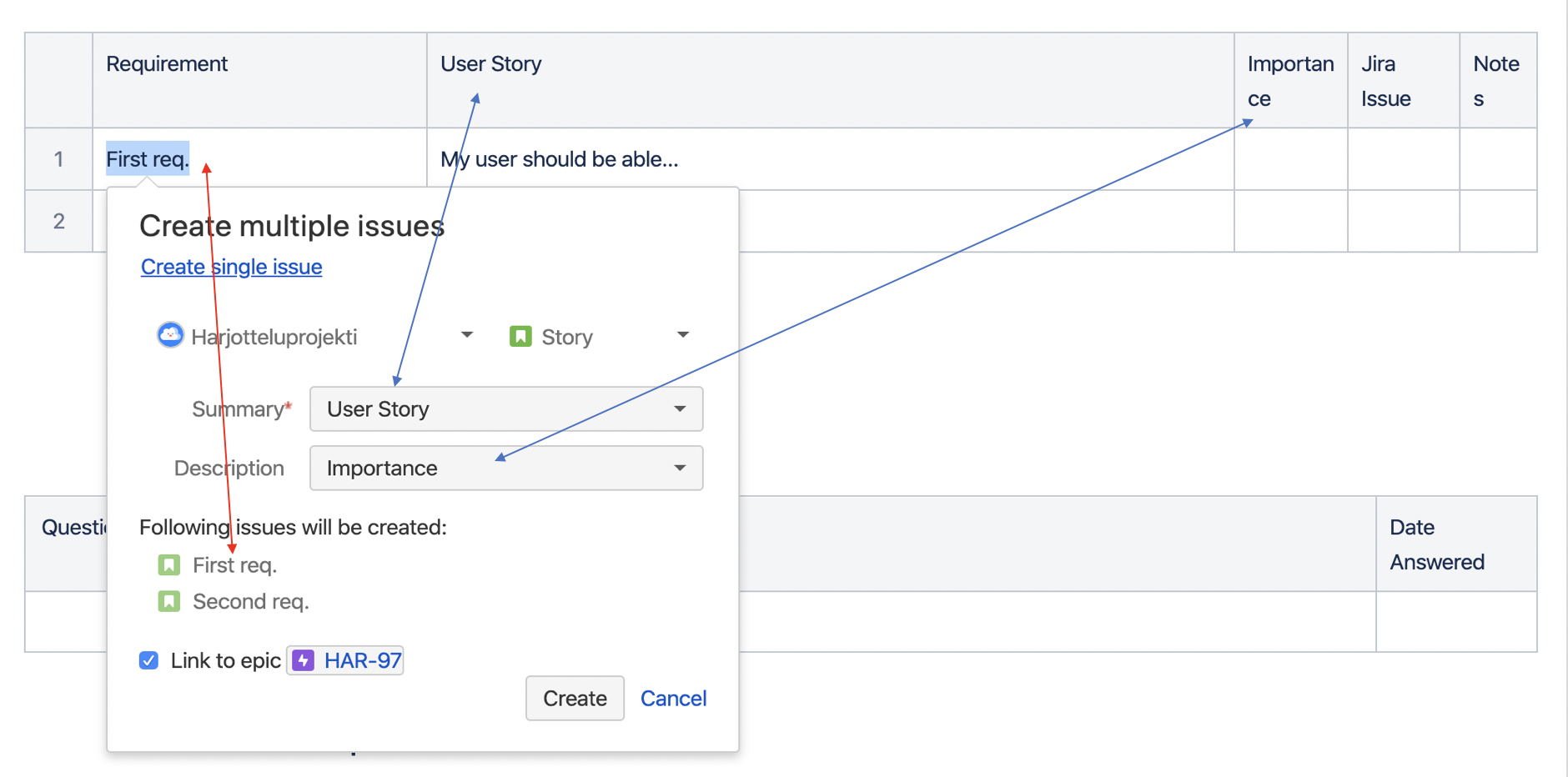Click the story icon beside Second req.

(169, 601)
